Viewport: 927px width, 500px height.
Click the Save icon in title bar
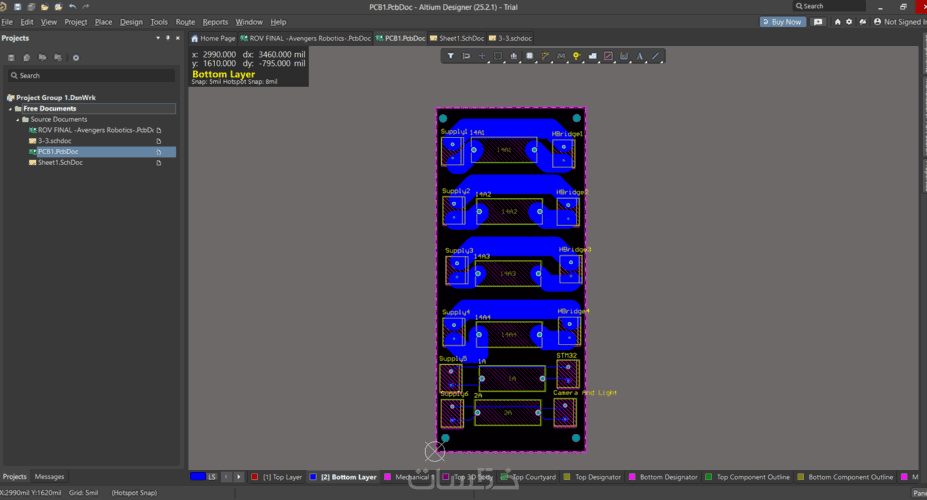[18, 7]
